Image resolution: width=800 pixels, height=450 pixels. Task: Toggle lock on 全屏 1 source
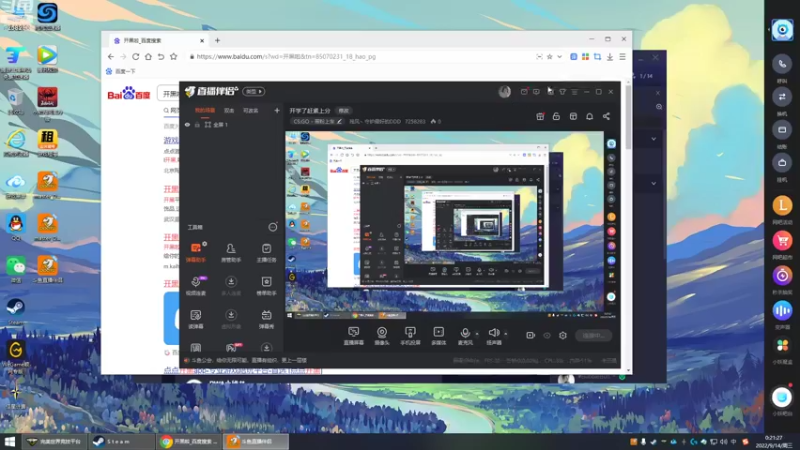[197, 124]
